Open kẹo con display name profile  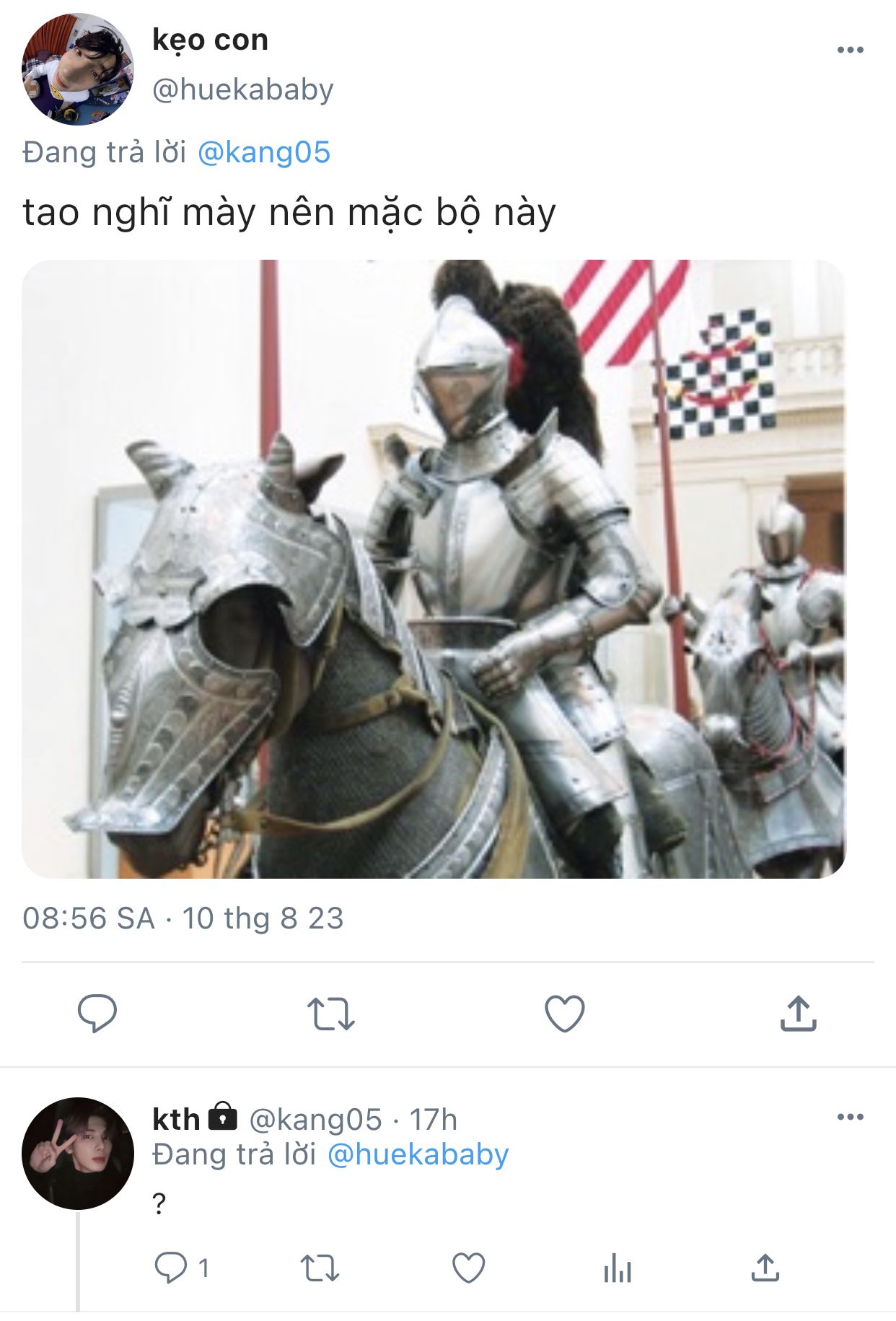coord(210,40)
